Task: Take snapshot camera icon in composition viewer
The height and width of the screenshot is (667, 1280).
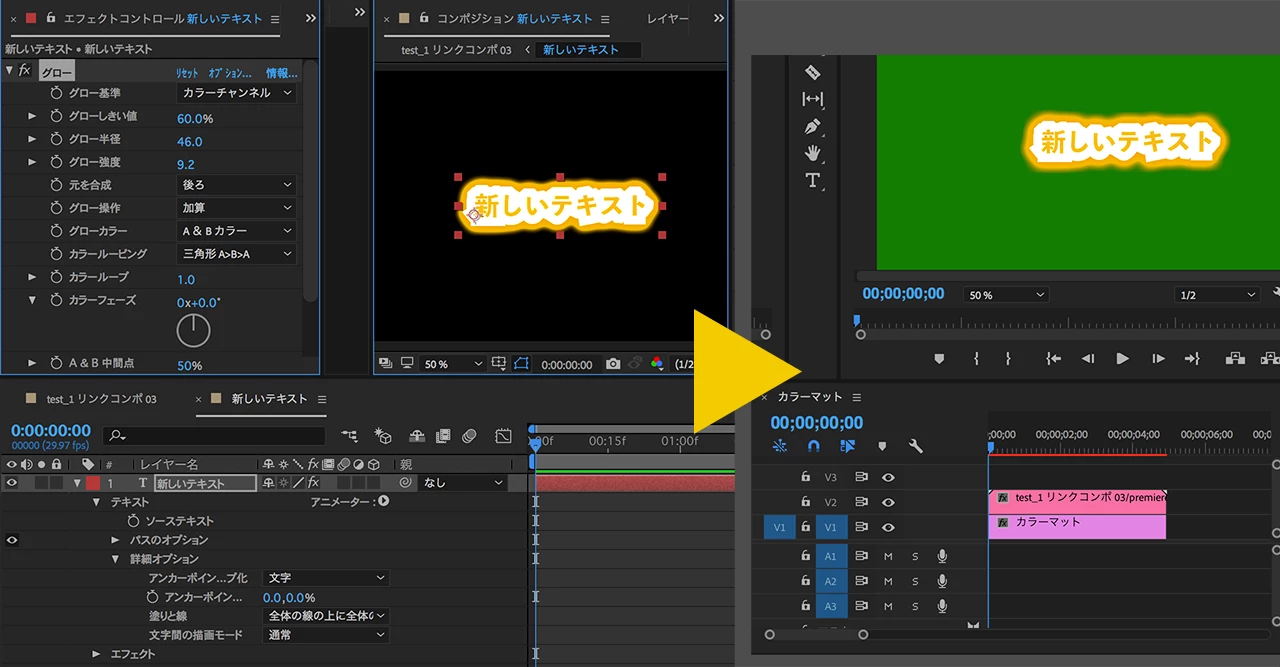Action: pyautogui.click(x=612, y=365)
